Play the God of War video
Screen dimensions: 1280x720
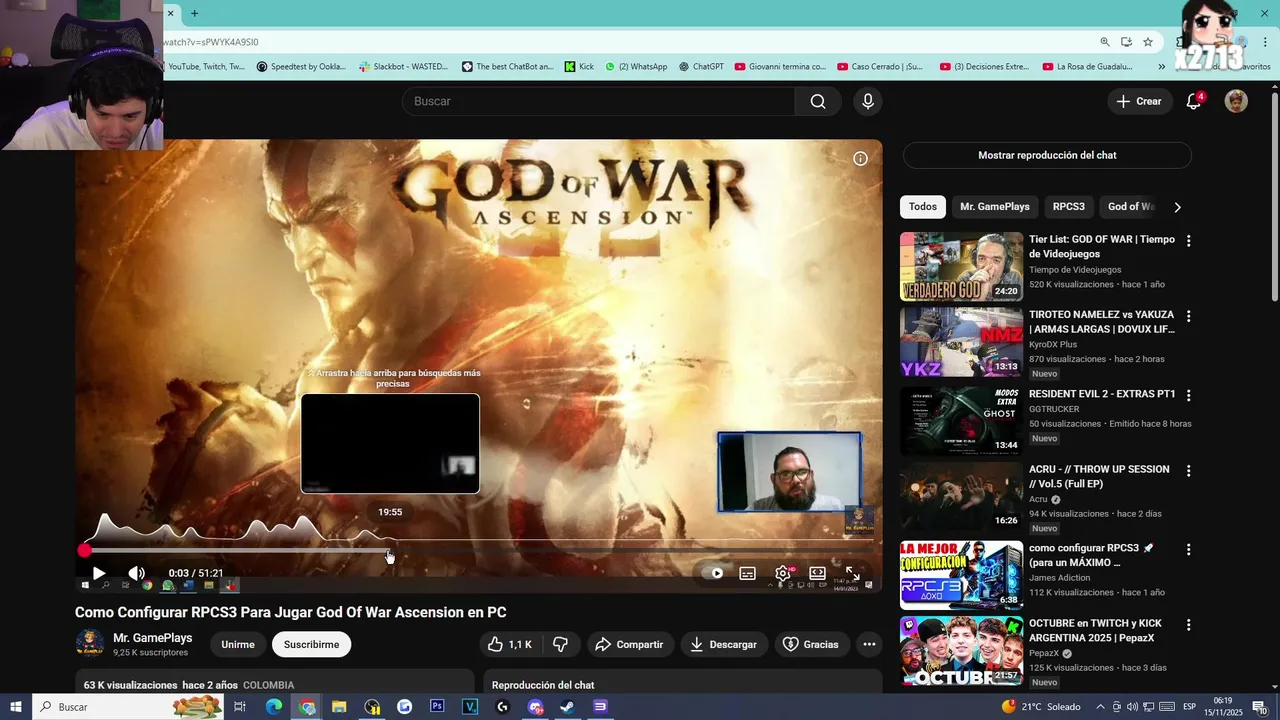(98, 573)
